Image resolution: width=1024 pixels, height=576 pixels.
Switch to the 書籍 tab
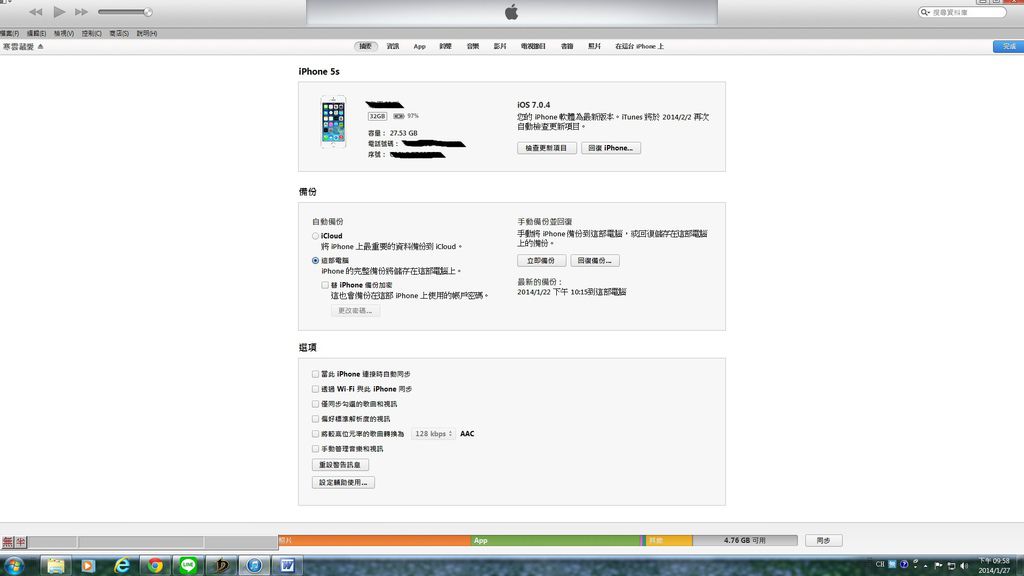click(567, 46)
